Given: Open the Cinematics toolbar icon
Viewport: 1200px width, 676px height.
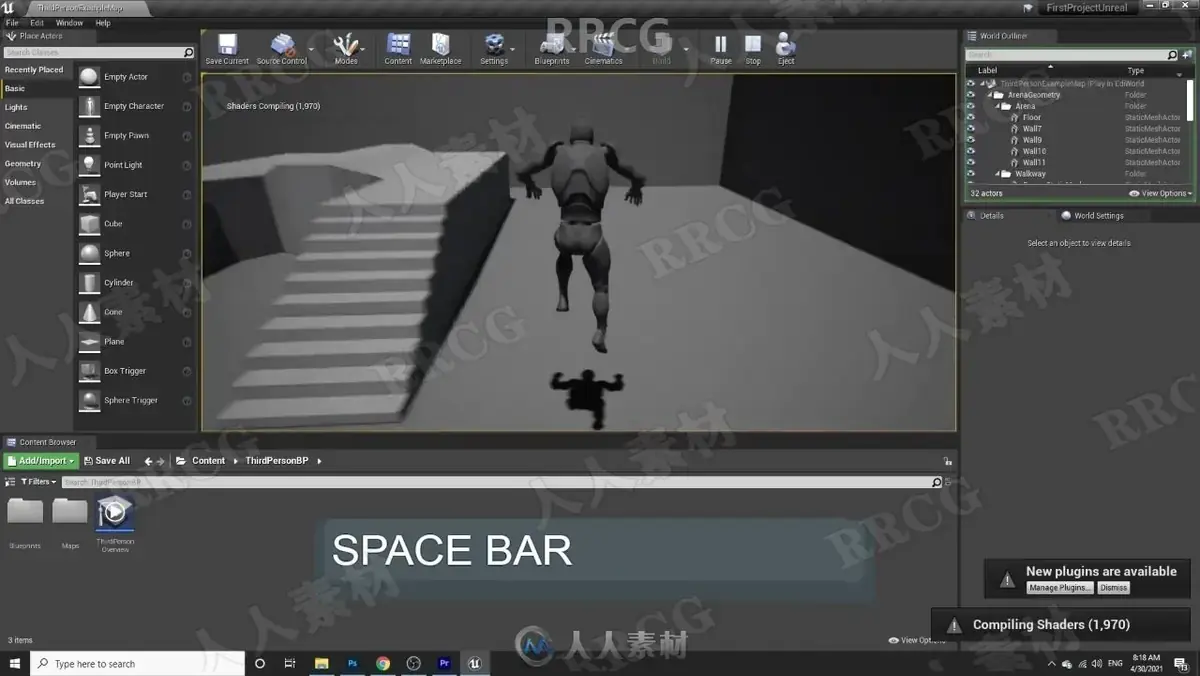Looking at the screenshot, I should click(x=603, y=45).
